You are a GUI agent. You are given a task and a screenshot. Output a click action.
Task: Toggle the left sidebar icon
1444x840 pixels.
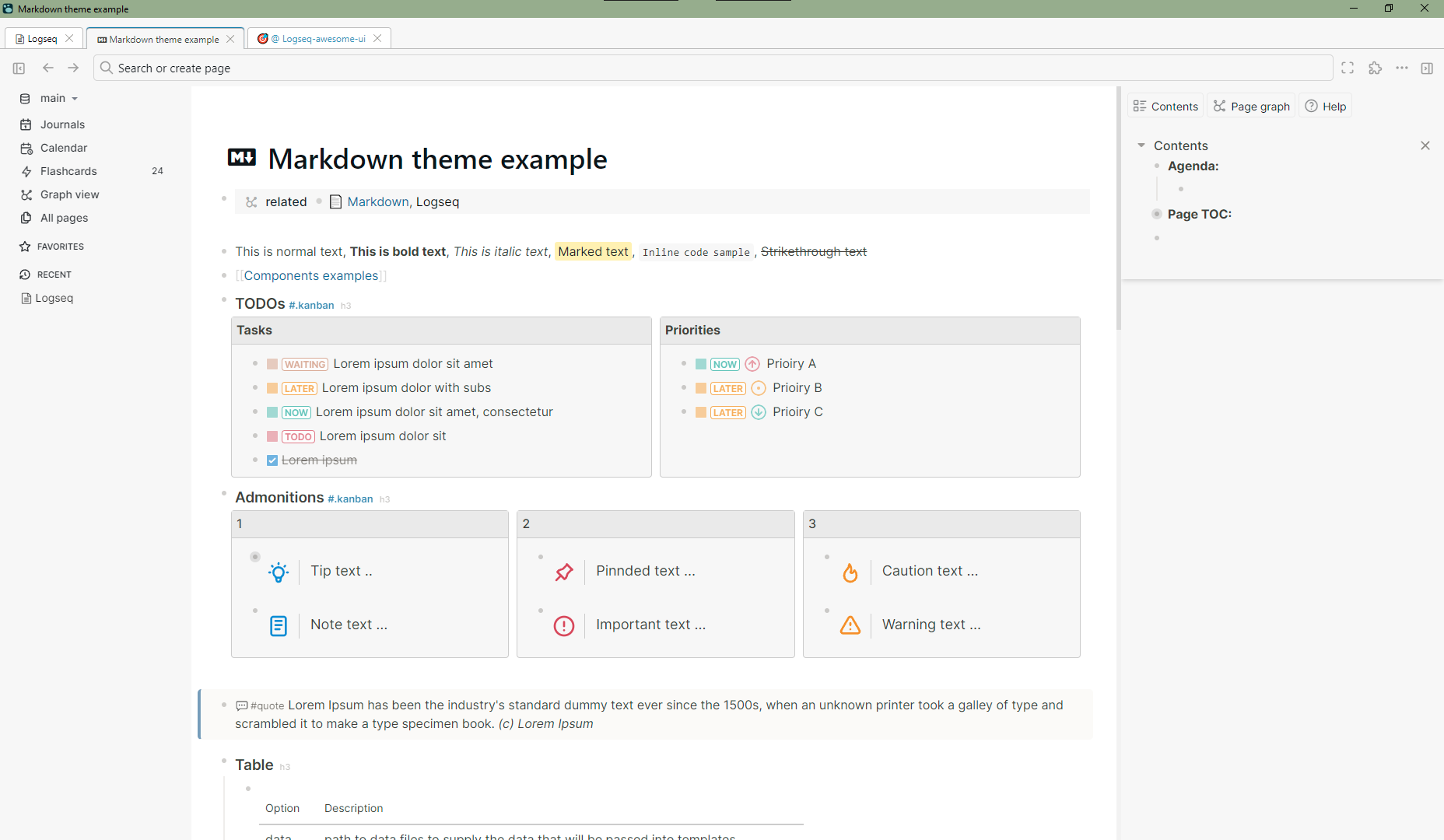(19, 68)
